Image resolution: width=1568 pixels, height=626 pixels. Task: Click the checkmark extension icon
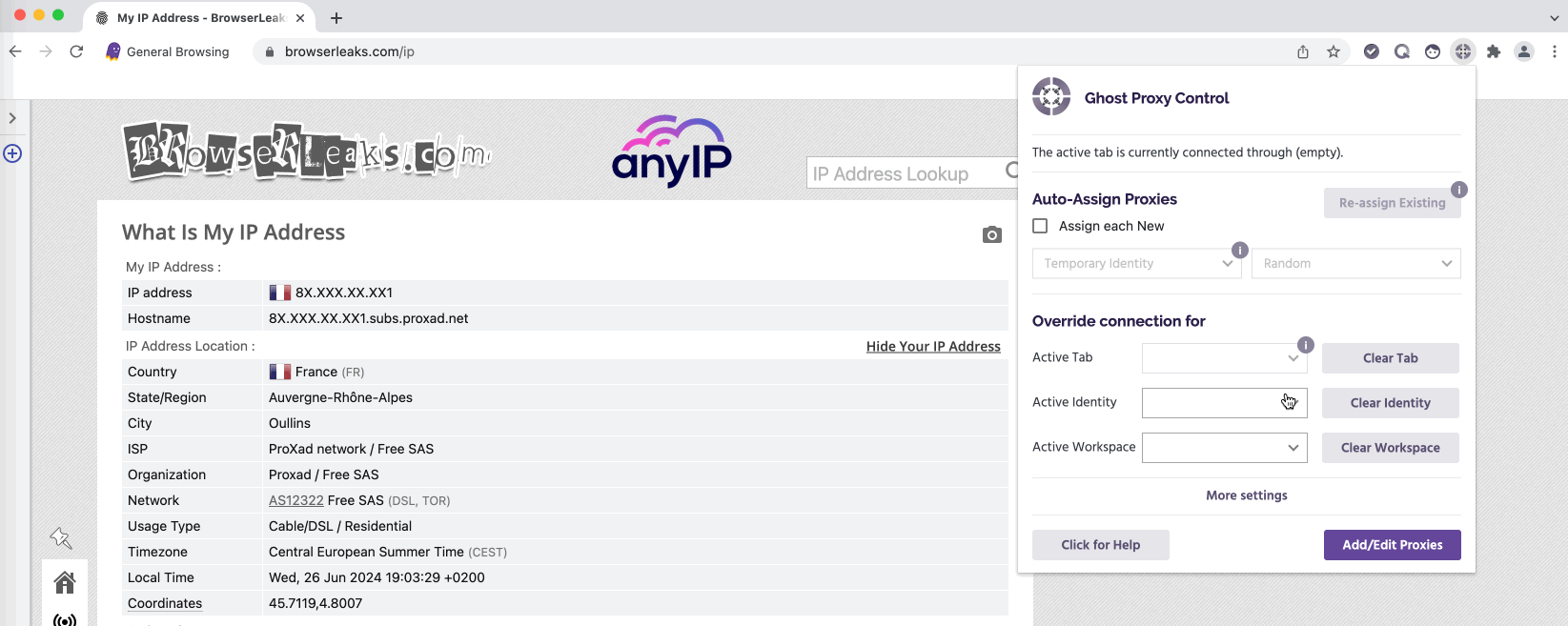pyautogui.click(x=1372, y=51)
